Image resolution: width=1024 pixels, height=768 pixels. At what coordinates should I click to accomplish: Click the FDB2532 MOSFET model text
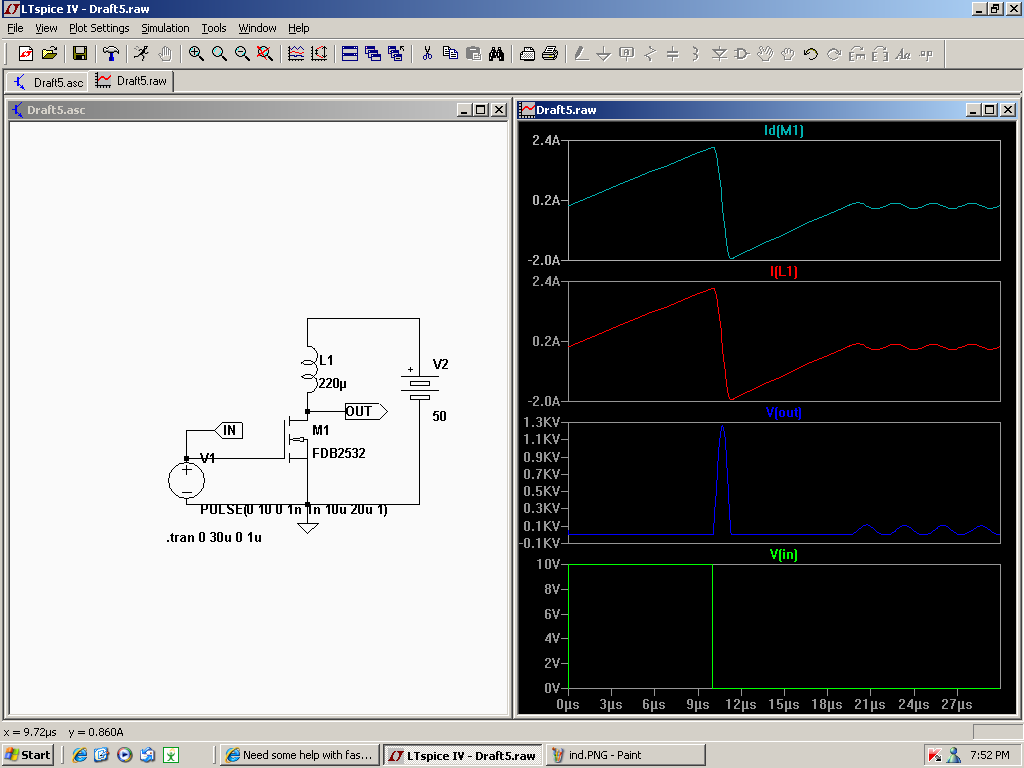pyautogui.click(x=338, y=453)
